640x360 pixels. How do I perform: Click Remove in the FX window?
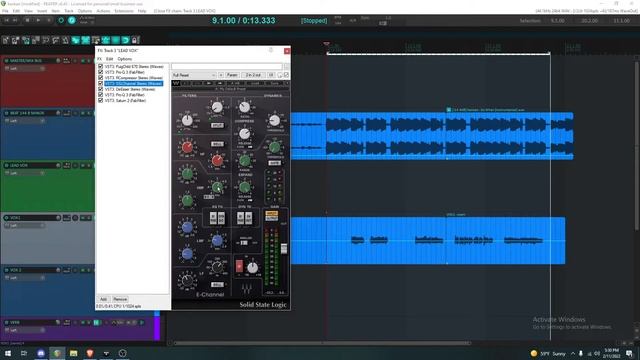120,299
